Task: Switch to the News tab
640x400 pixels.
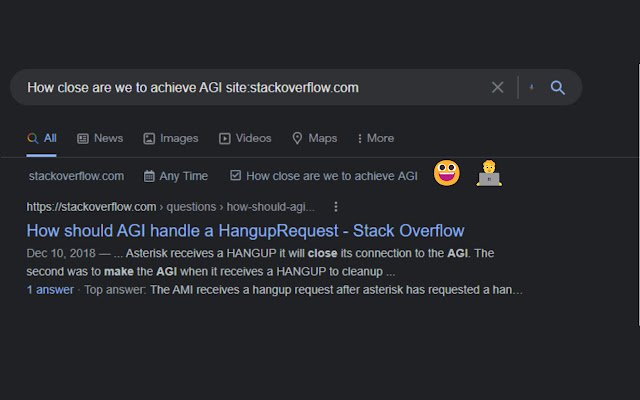Action: (x=100, y=138)
